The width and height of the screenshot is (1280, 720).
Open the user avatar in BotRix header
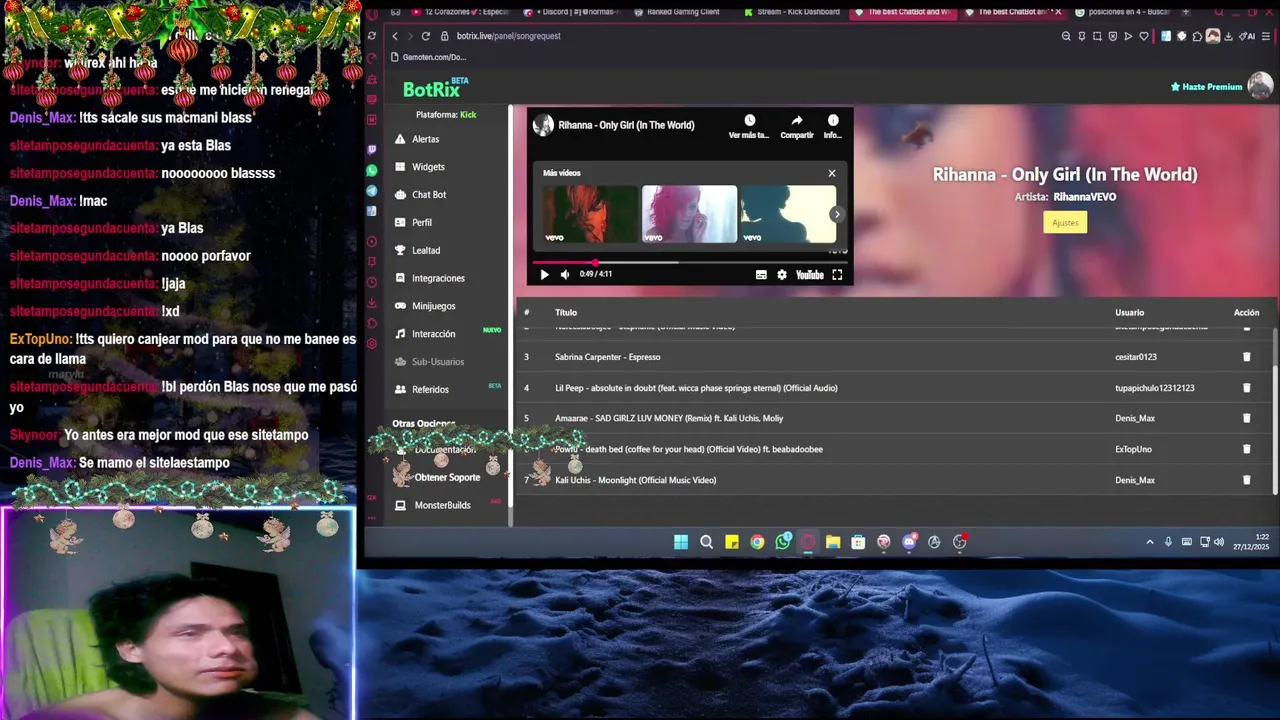[x=1260, y=86]
